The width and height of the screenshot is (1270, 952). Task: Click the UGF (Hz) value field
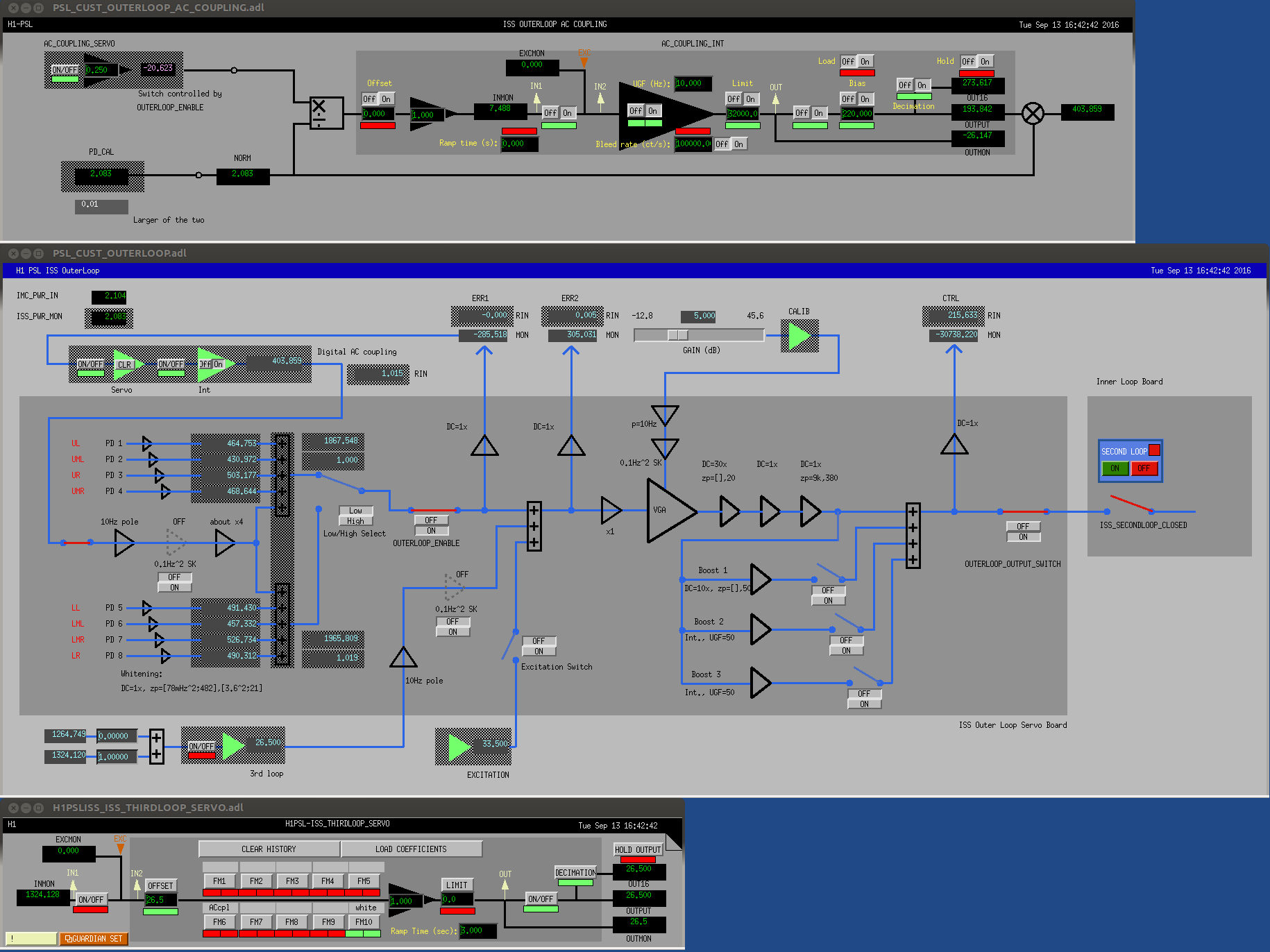click(x=693, y=84)
